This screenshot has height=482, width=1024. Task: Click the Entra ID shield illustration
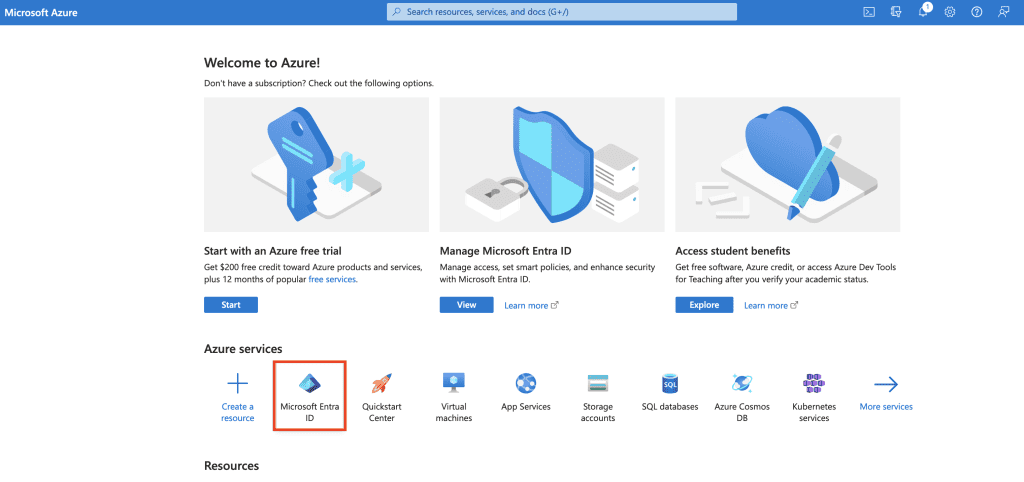coord(552,165)
